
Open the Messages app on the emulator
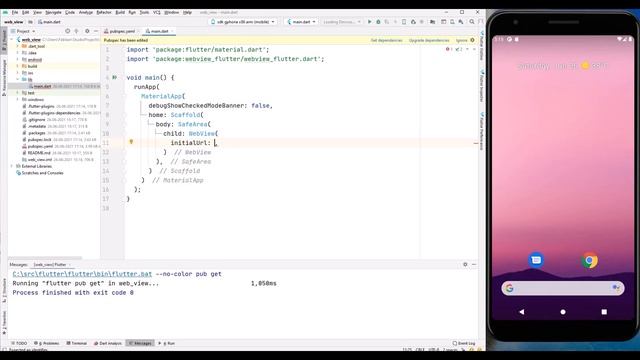click(x=536, y=260)
